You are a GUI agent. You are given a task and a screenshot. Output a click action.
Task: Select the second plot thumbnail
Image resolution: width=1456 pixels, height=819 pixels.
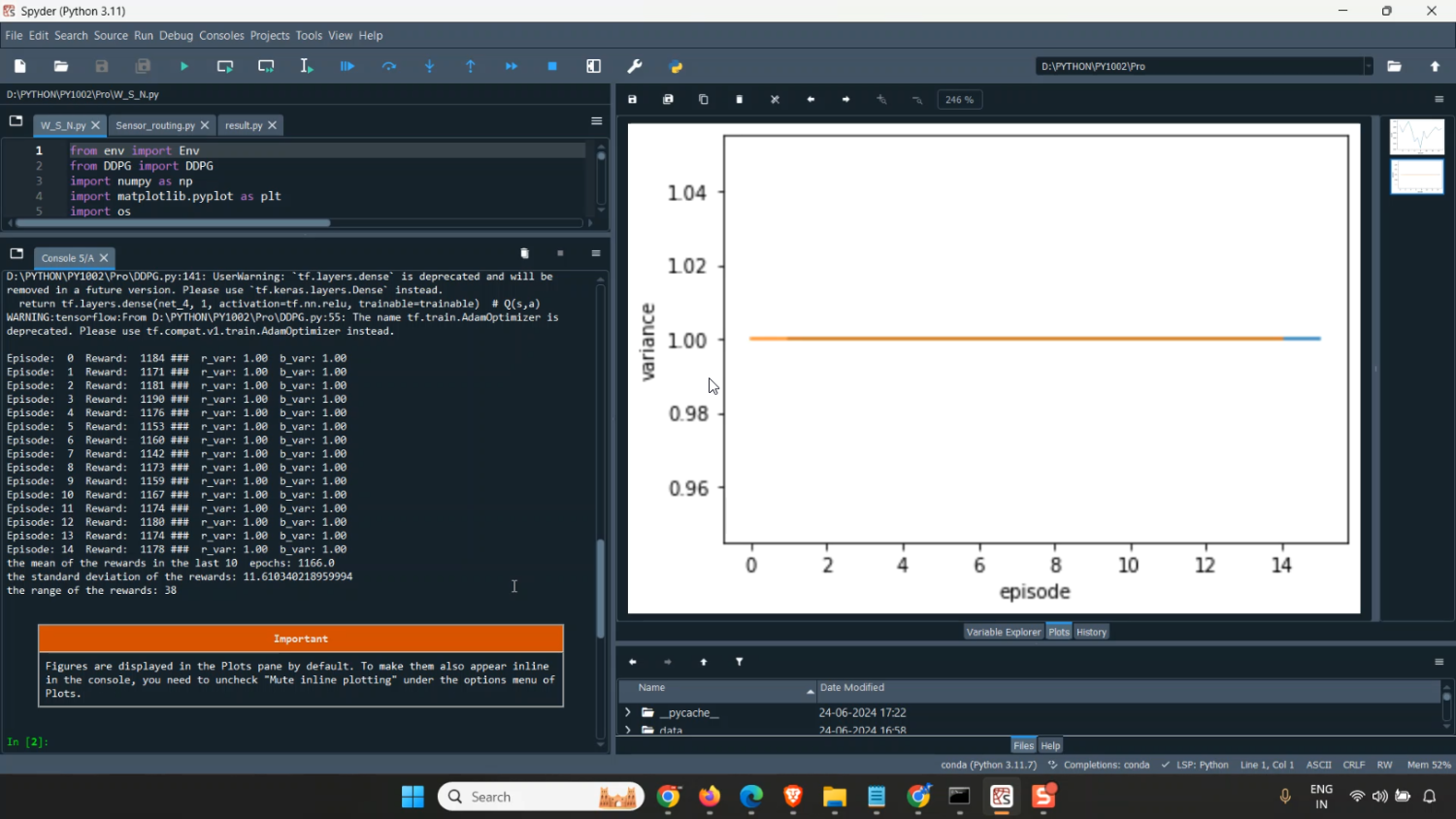pyautogui.click(x=1416, y=178)
